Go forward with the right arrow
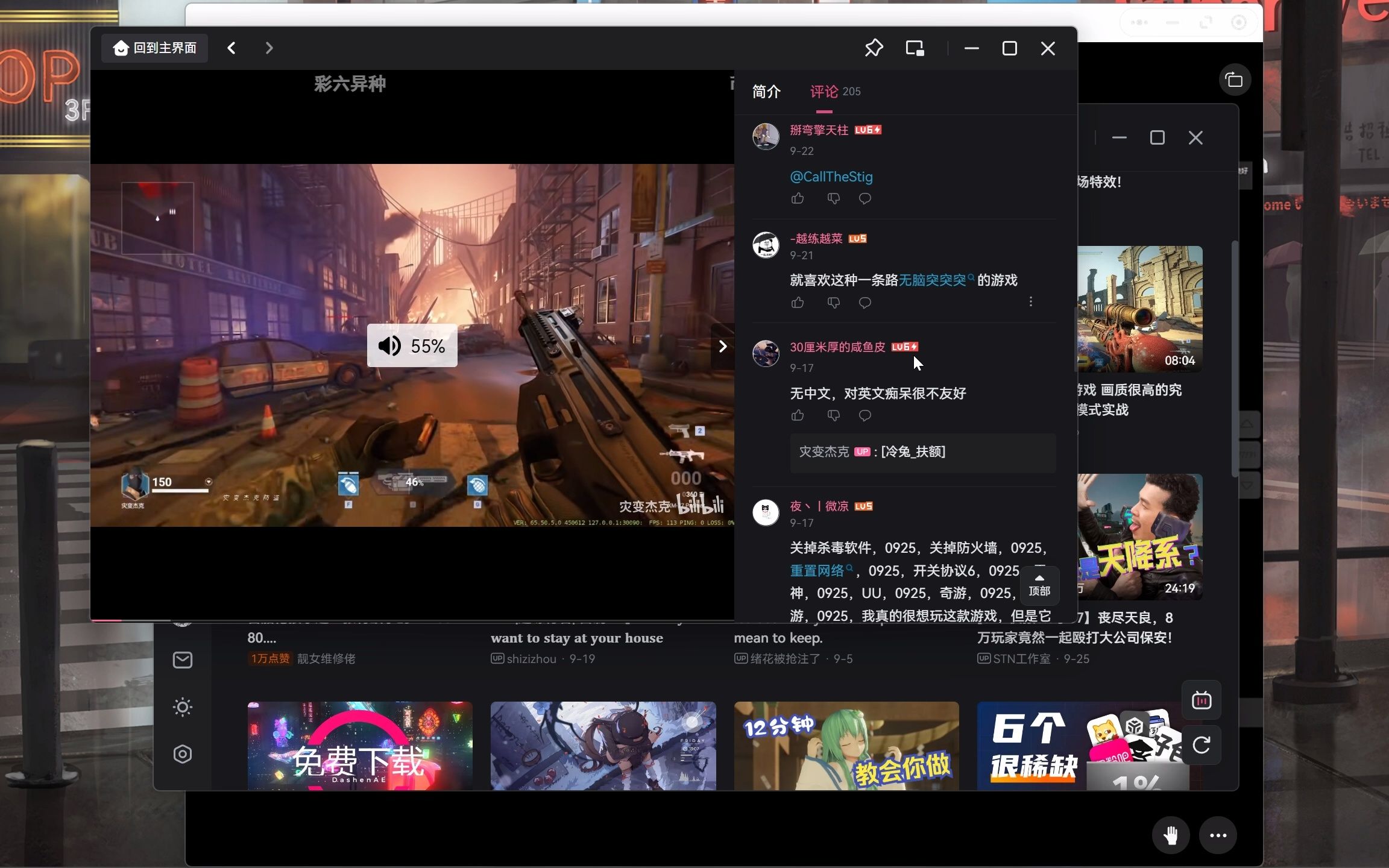The image size is (1389, 868). click(x=269, y=48)
